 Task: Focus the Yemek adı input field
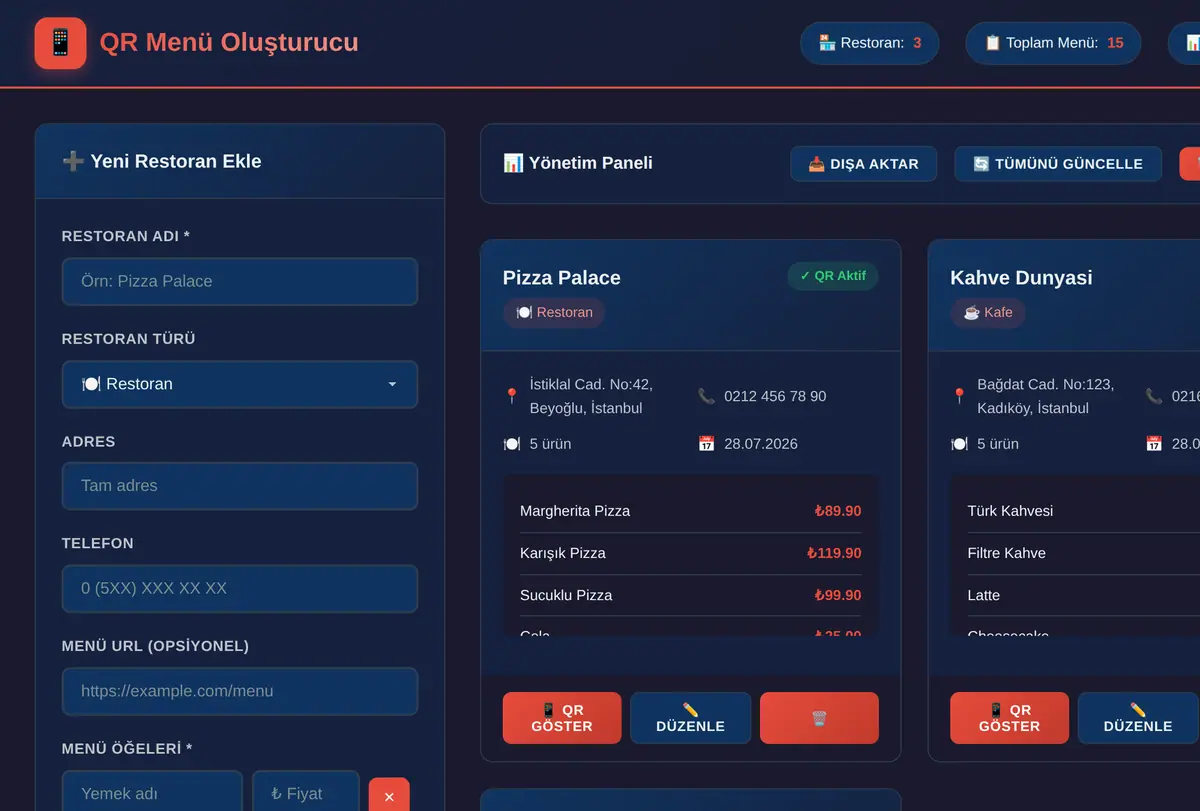pos(152,793)
